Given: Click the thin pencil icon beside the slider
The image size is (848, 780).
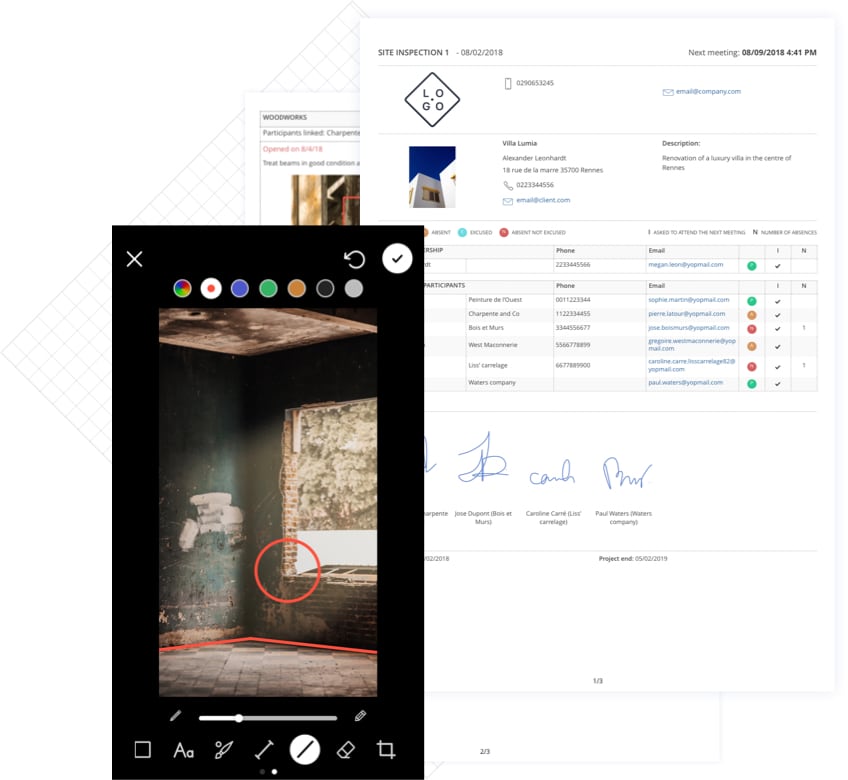Looking at the screenshot, I should 175,716.
